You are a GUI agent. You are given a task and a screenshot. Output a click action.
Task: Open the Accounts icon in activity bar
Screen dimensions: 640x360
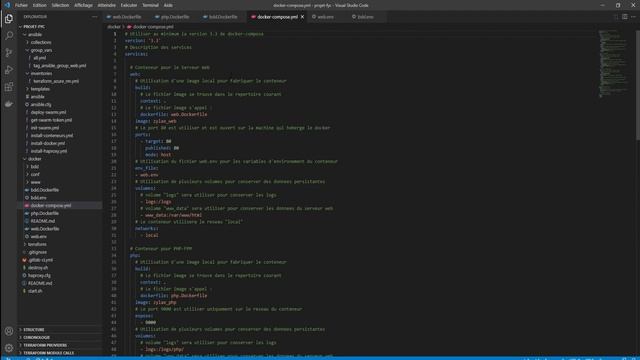point(9,331)
